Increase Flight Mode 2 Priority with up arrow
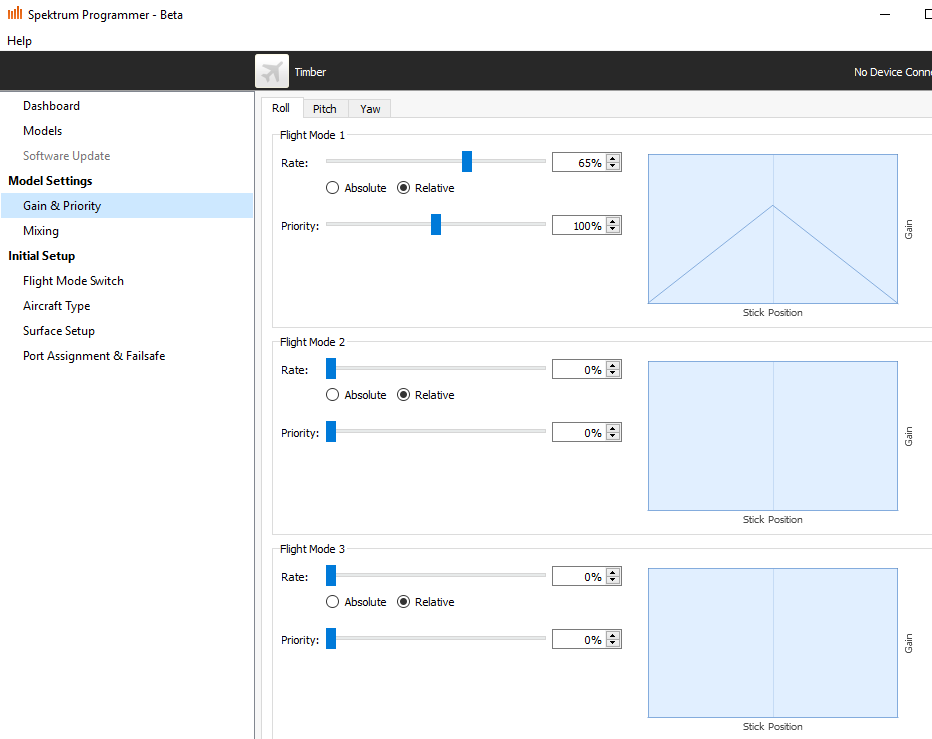The height and width of the screenshot is (739, 932). coord(613,428)
